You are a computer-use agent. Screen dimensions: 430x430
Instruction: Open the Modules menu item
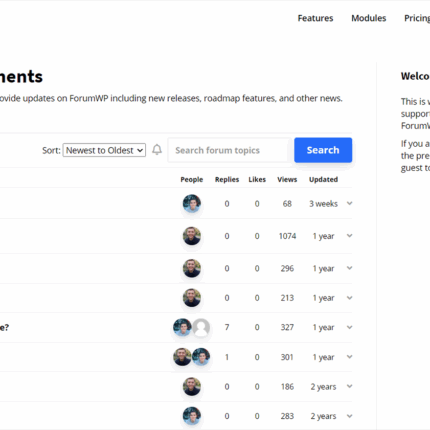coord(369,18)
